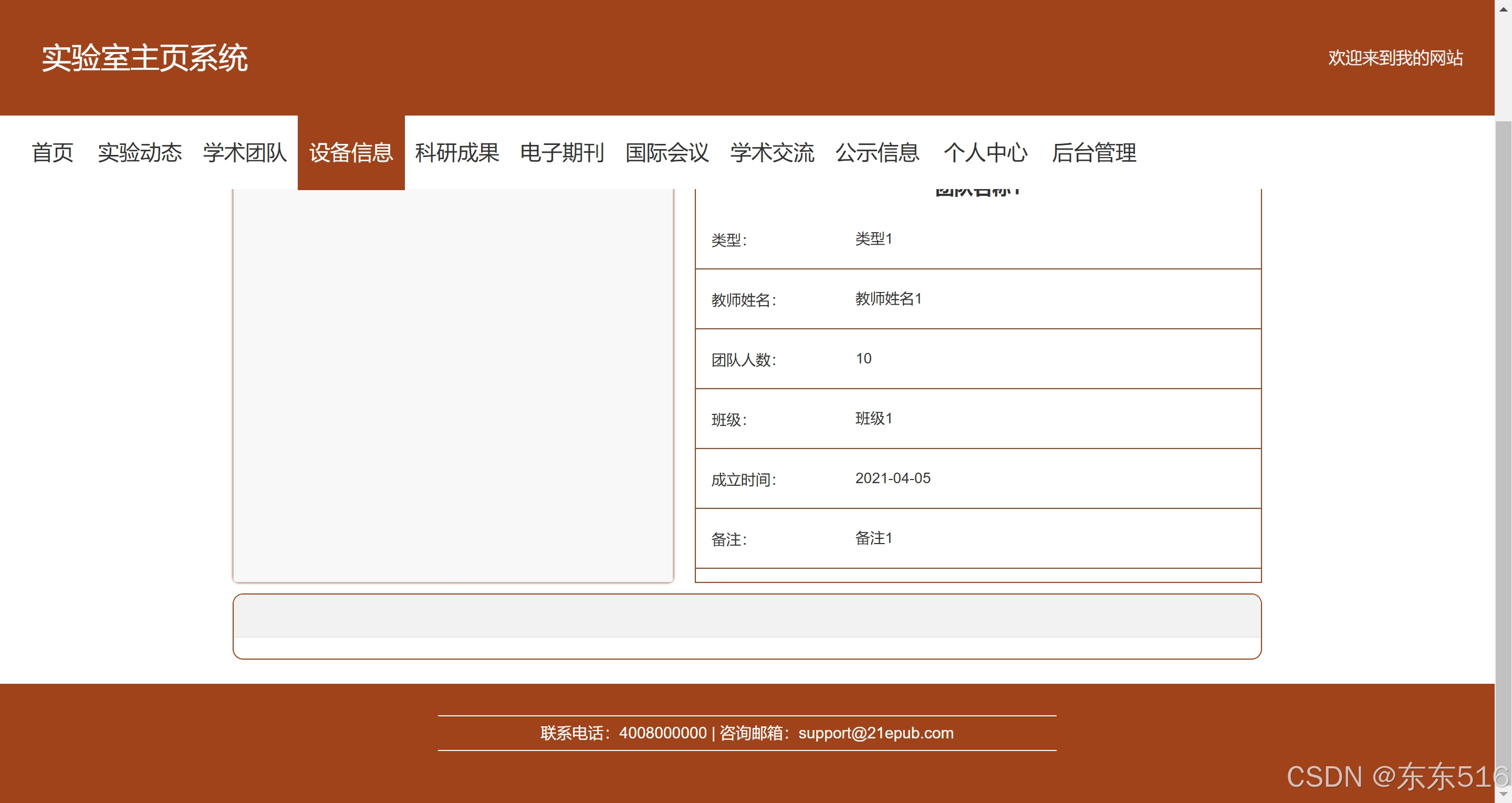
Task: Open the 首页 navigation item
Action: click(52, 153)
